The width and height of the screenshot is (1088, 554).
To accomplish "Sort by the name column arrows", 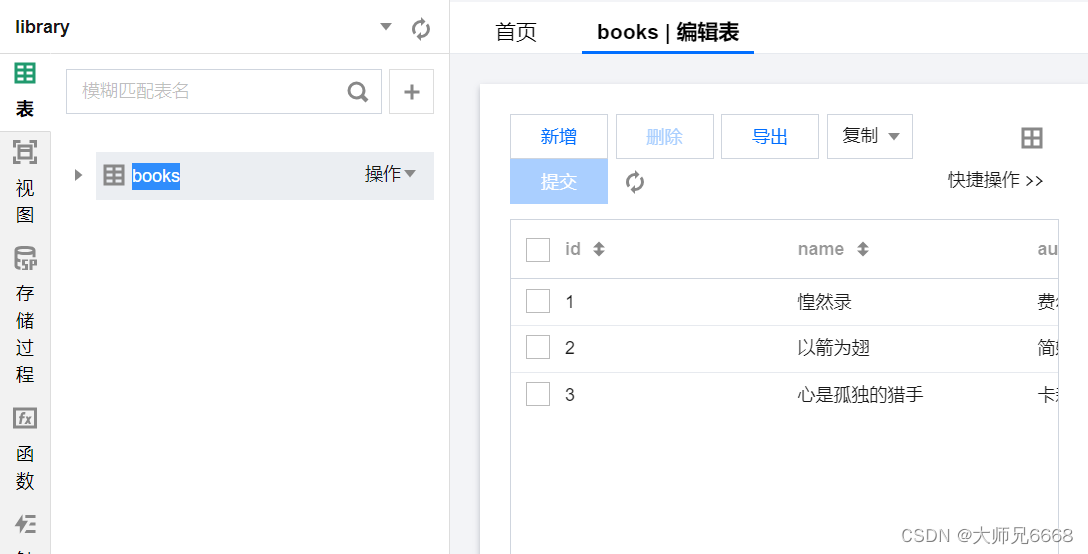I will 862,249.
